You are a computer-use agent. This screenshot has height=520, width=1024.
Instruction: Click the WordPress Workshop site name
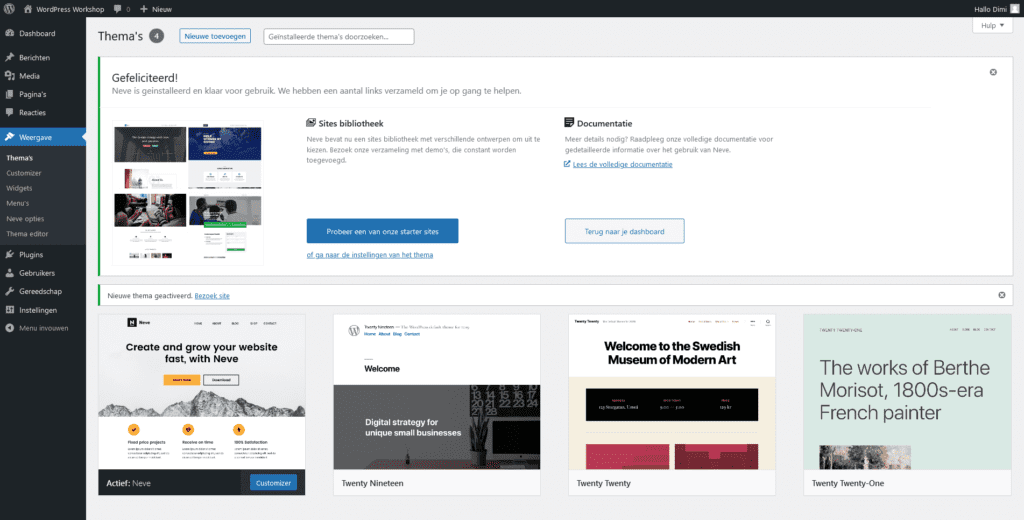[70, 9]
